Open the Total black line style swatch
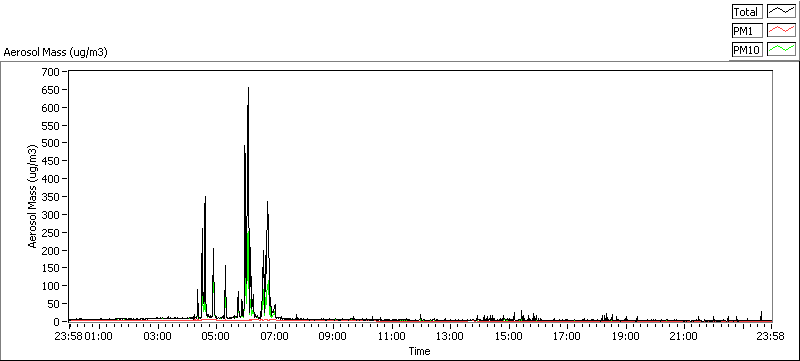This screenshot has height=361, width=800. (782, 12)
